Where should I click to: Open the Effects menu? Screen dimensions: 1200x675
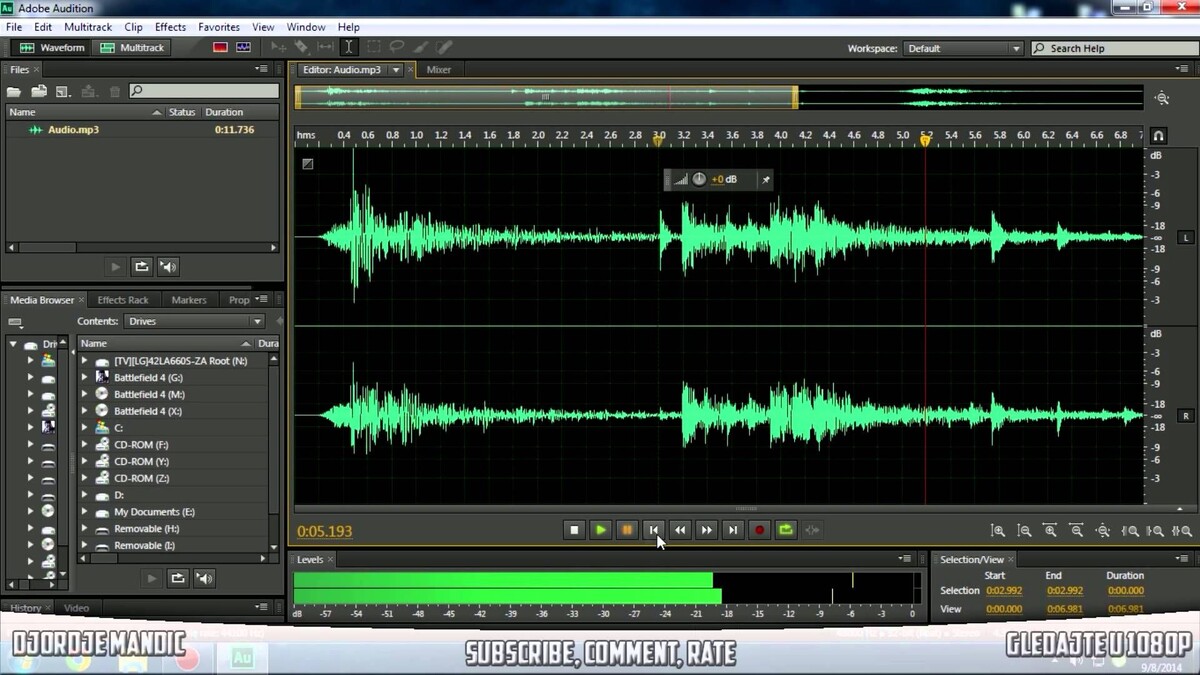click(x=170, y=27)
